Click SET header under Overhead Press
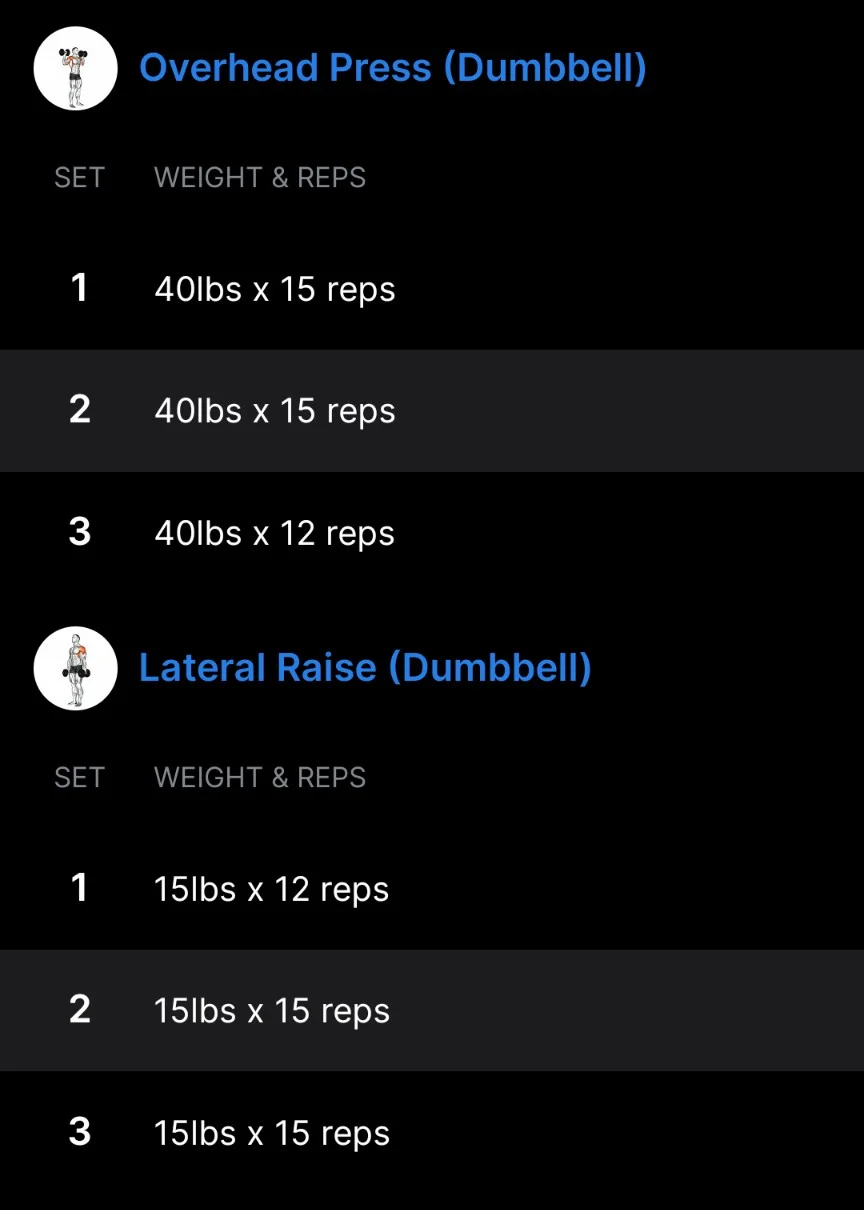The height and width of the screenshot is (1210, 864). pos(79,178)
